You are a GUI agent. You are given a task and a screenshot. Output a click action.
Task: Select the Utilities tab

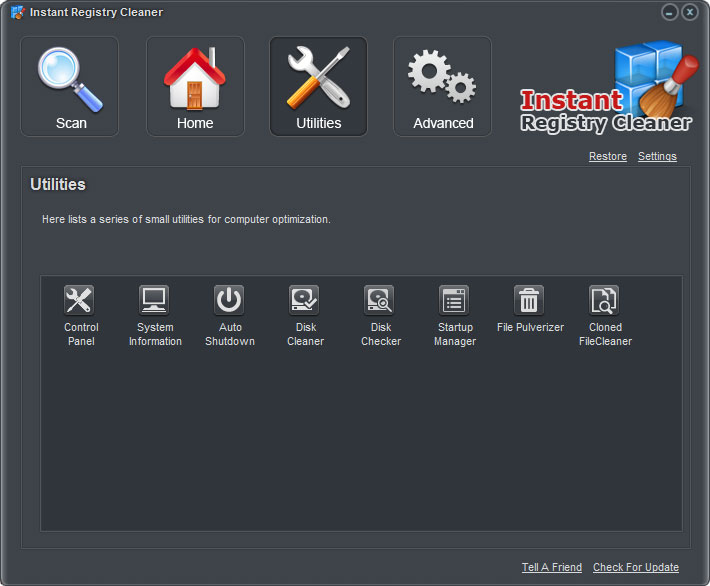pyautogui.click(x=319, y=86)
